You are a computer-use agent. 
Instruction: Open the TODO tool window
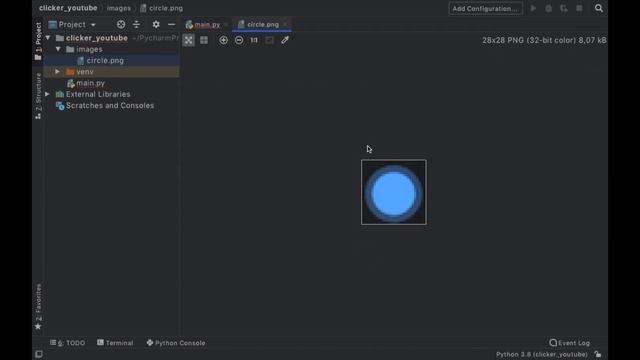[x=68, y=343]
